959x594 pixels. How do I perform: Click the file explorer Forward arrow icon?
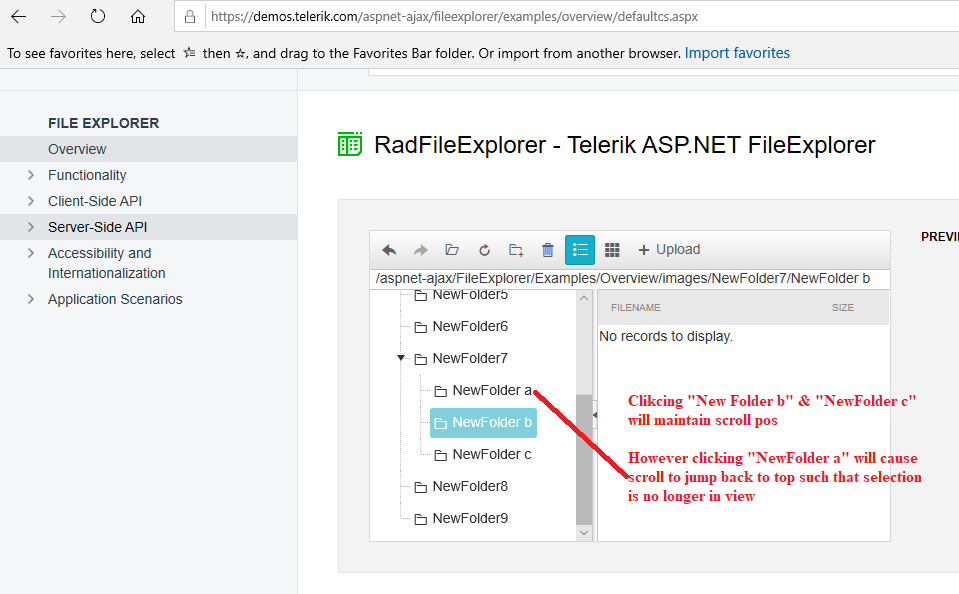[420, 250]
